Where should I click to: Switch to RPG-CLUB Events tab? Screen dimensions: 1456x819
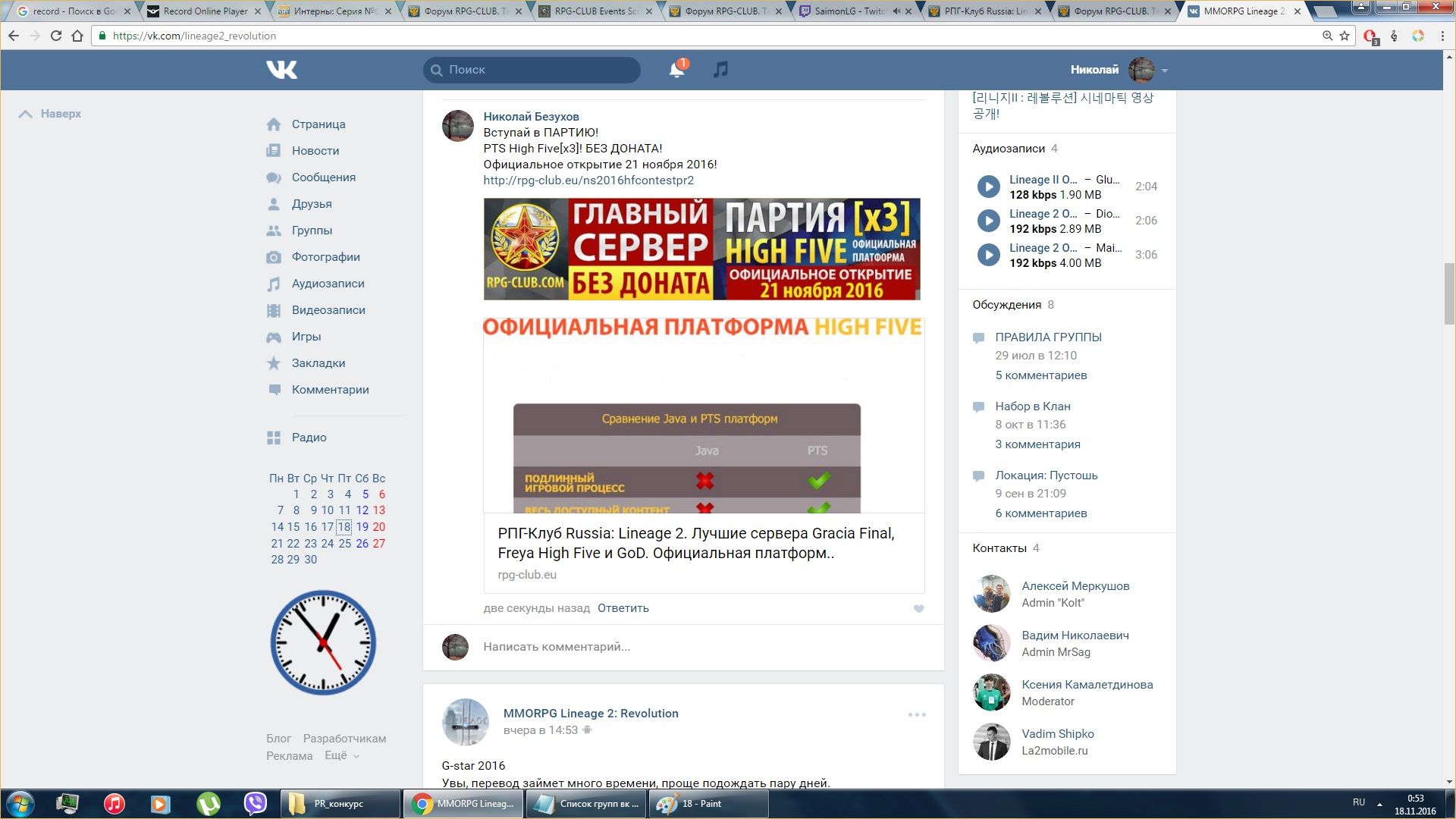595,11
